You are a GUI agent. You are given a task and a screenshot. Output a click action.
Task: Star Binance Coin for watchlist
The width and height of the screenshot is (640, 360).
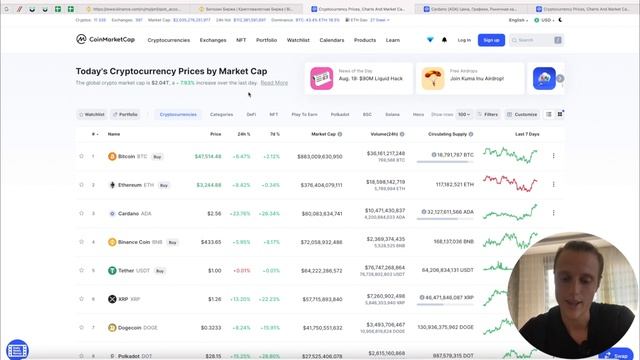coord(81,242)
